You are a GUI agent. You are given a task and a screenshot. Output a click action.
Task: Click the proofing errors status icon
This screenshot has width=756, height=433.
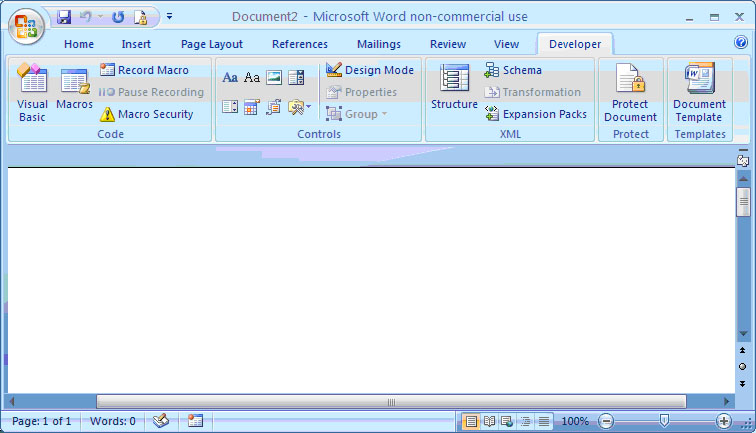[161, 421]
